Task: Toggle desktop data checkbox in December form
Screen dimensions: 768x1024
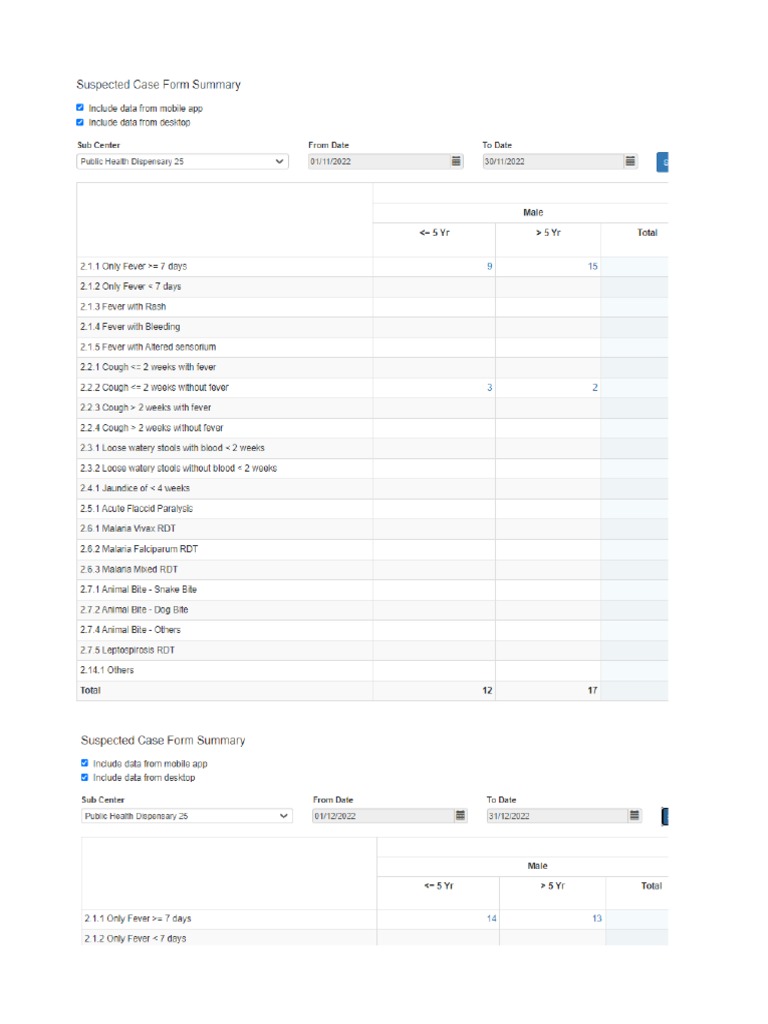Action: 84,777
